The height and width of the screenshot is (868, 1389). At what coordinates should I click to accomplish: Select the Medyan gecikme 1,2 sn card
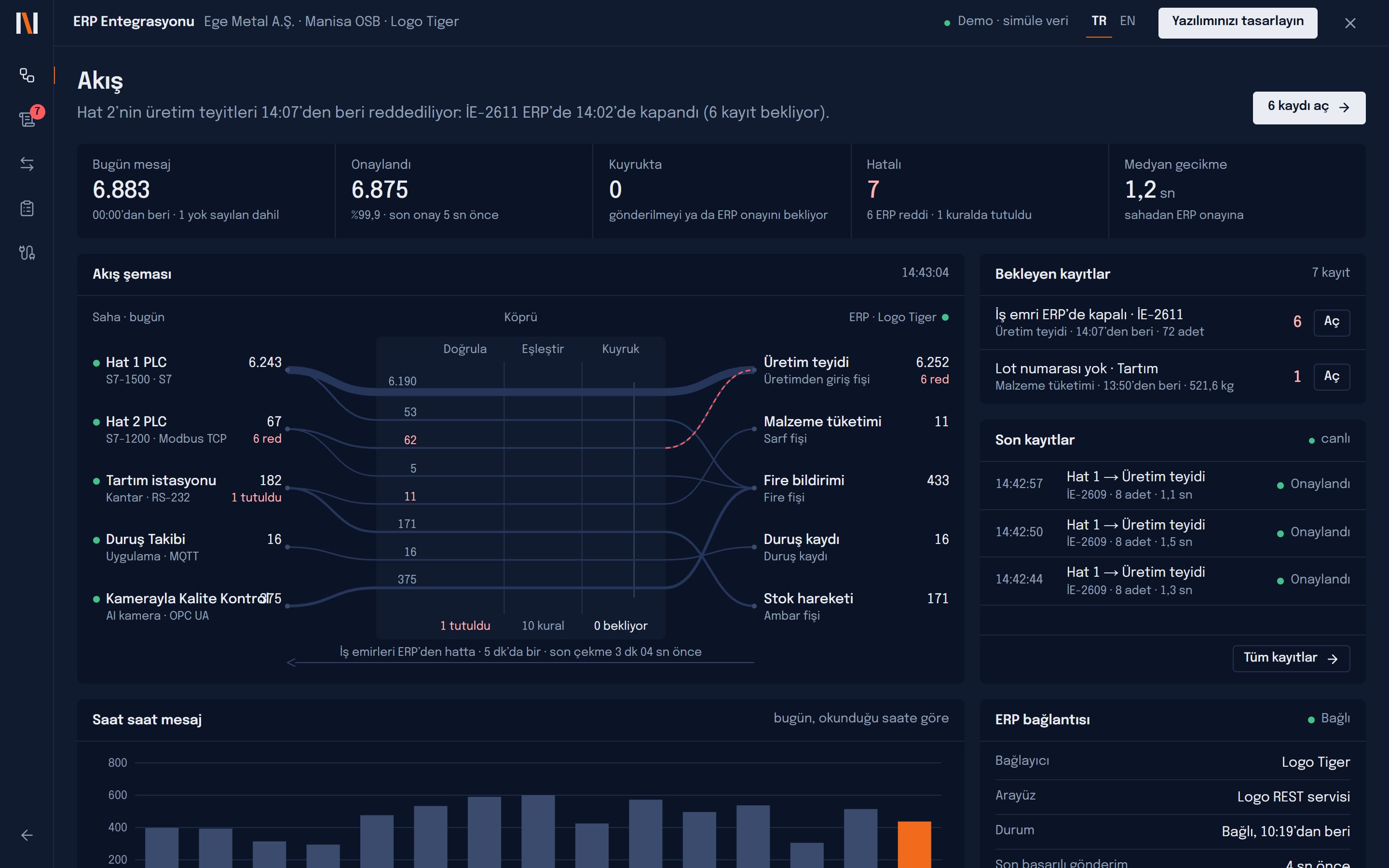click(x=1237, y=190)
